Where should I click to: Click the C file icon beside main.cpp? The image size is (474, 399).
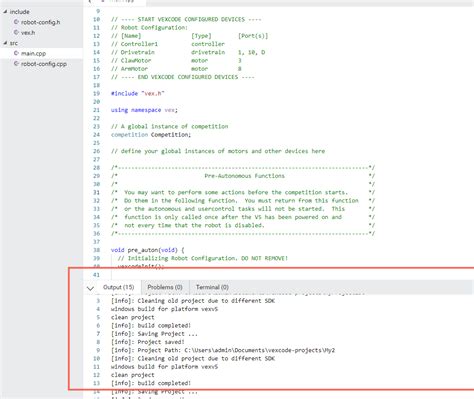click(16, 53)
